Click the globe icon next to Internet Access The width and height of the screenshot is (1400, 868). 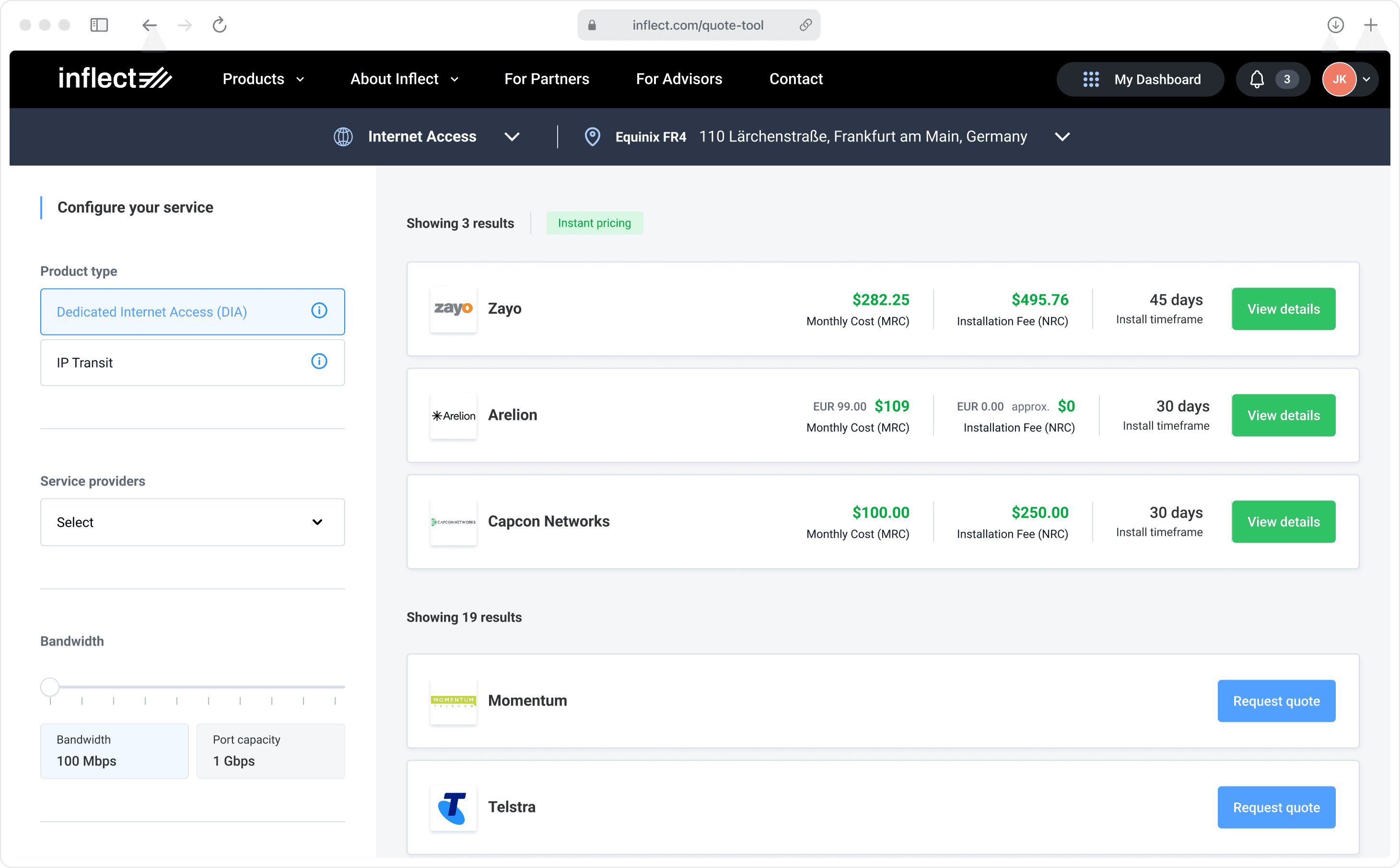[x=343, y=137]
